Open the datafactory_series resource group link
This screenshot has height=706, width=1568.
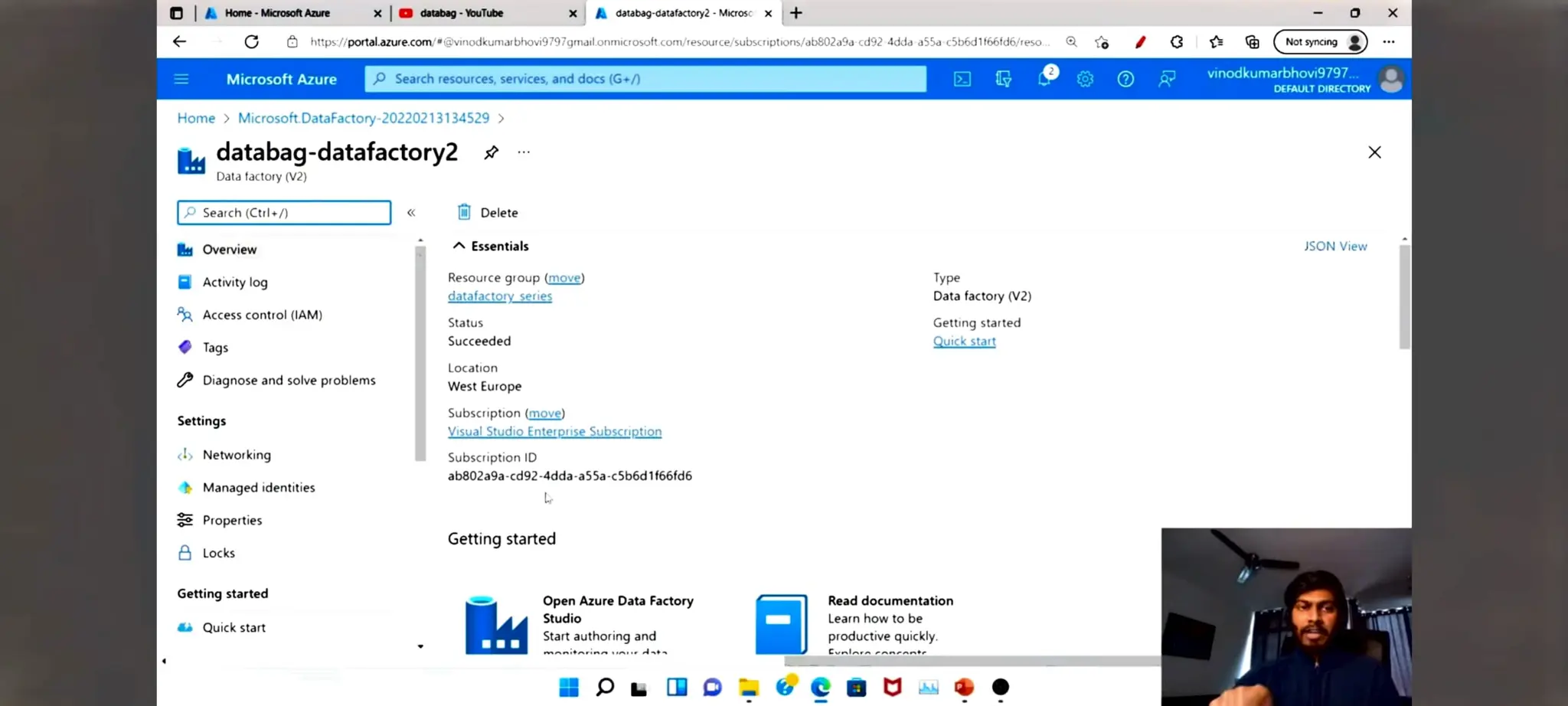tap(500, 296)
